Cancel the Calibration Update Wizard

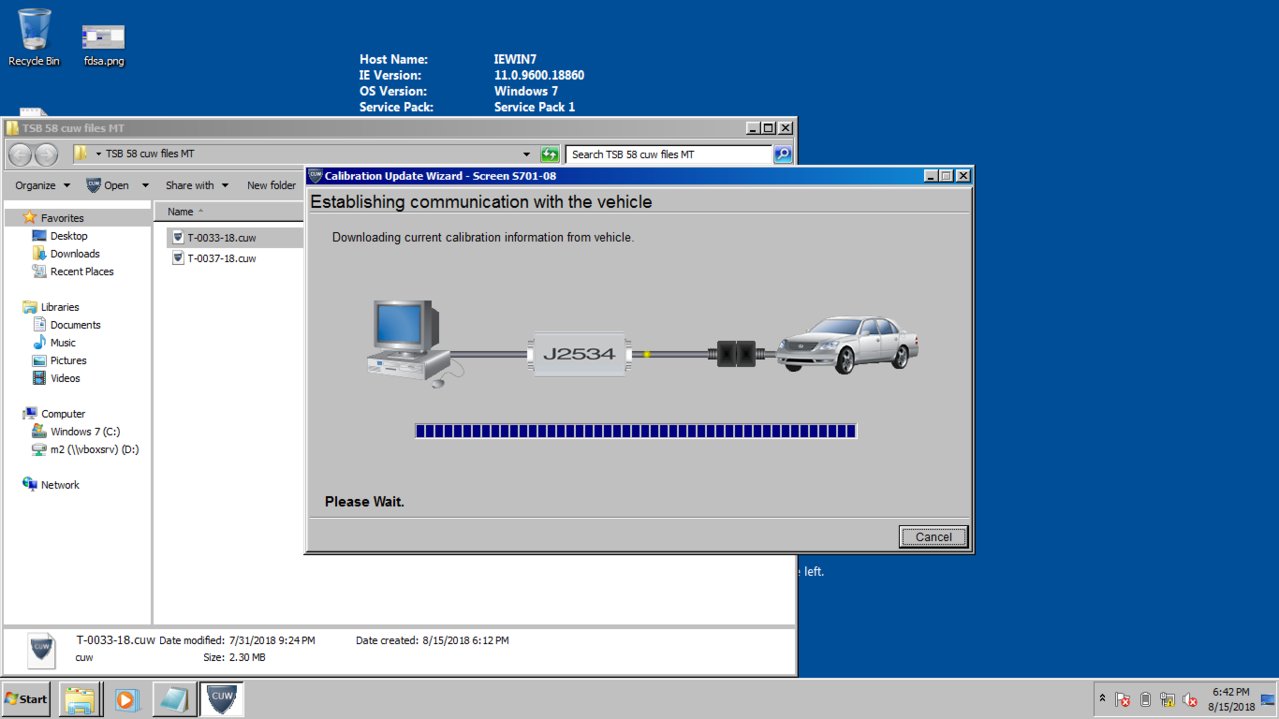933,537
